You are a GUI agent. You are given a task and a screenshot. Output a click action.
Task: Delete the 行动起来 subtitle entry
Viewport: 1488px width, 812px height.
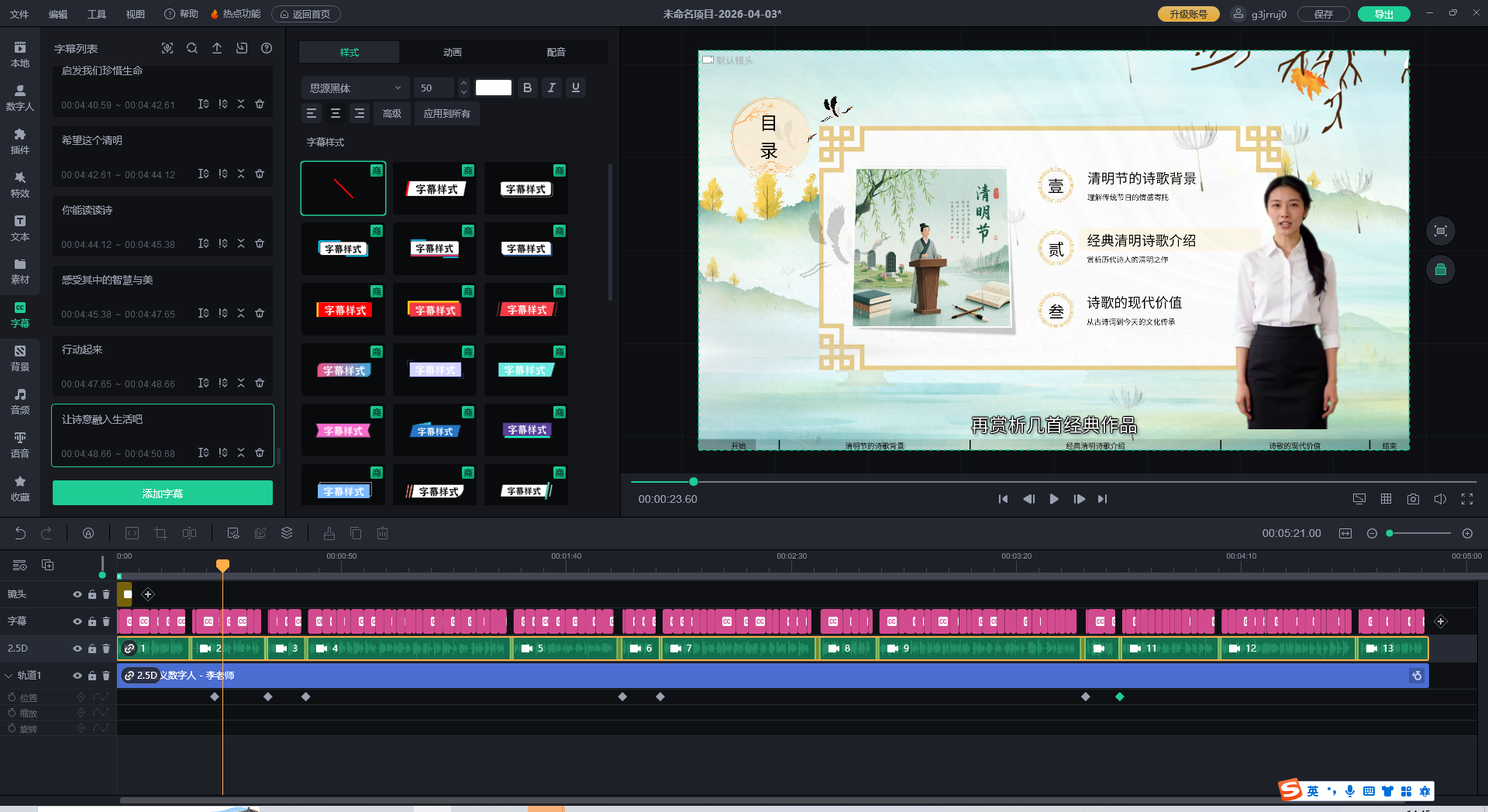[260, 383]
